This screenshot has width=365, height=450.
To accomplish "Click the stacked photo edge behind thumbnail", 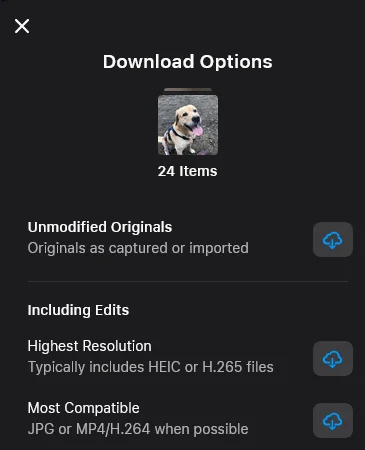I will pyautogui.click(x=188, y=90).
